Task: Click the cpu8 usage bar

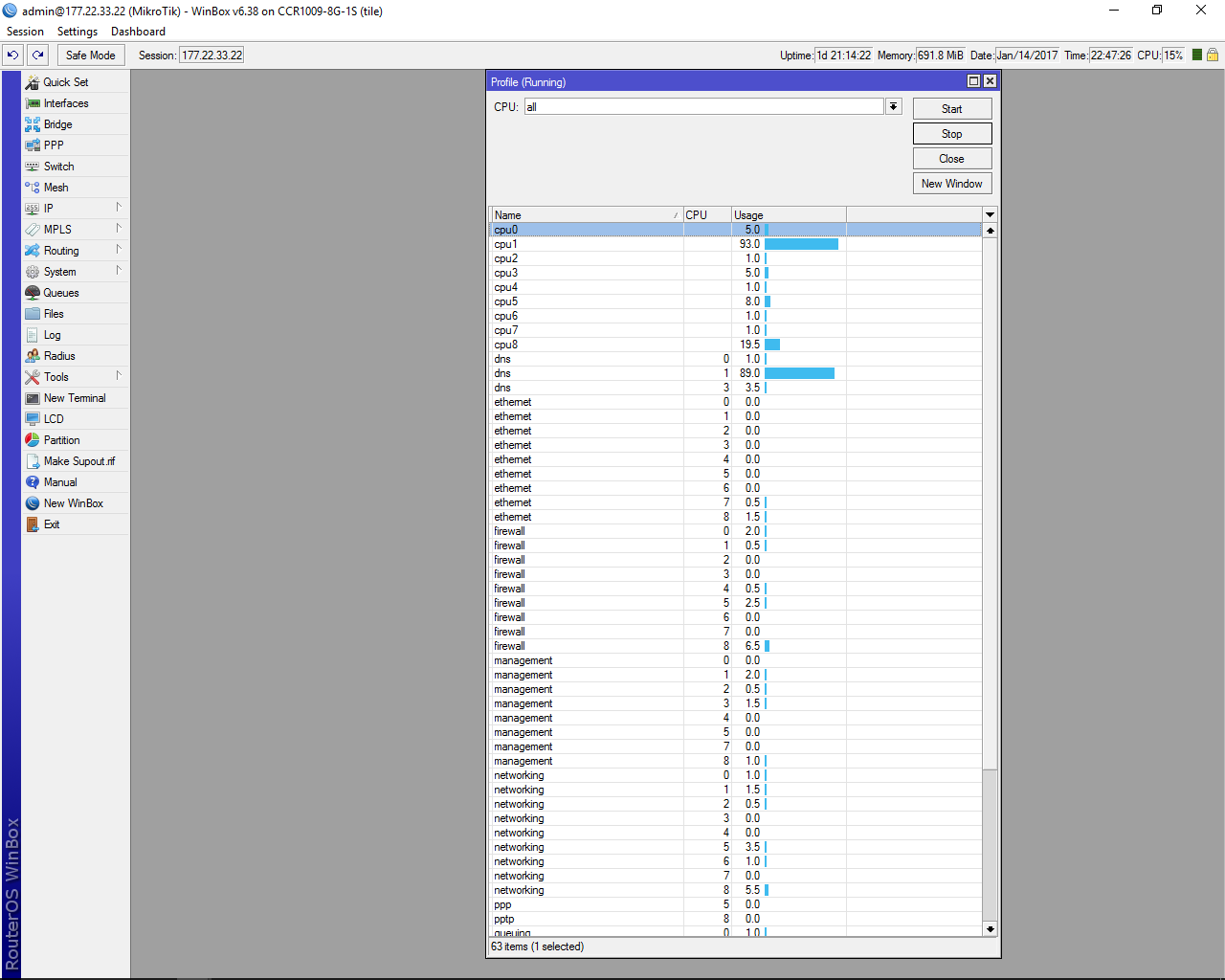Action: [772, 345]
